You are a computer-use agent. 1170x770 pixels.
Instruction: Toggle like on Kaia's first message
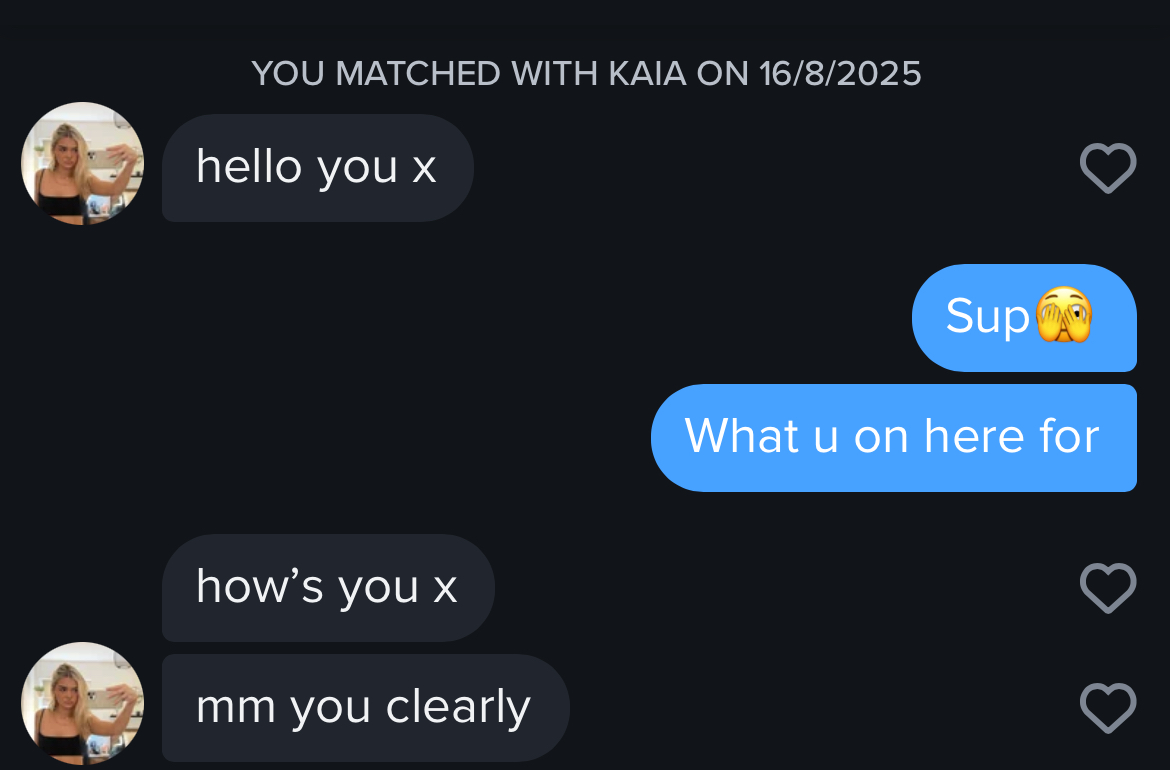click(x=1108, y=168)
